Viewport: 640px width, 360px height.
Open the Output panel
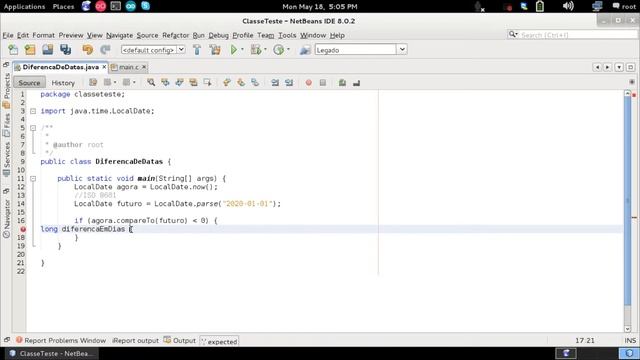click(180, 340)
